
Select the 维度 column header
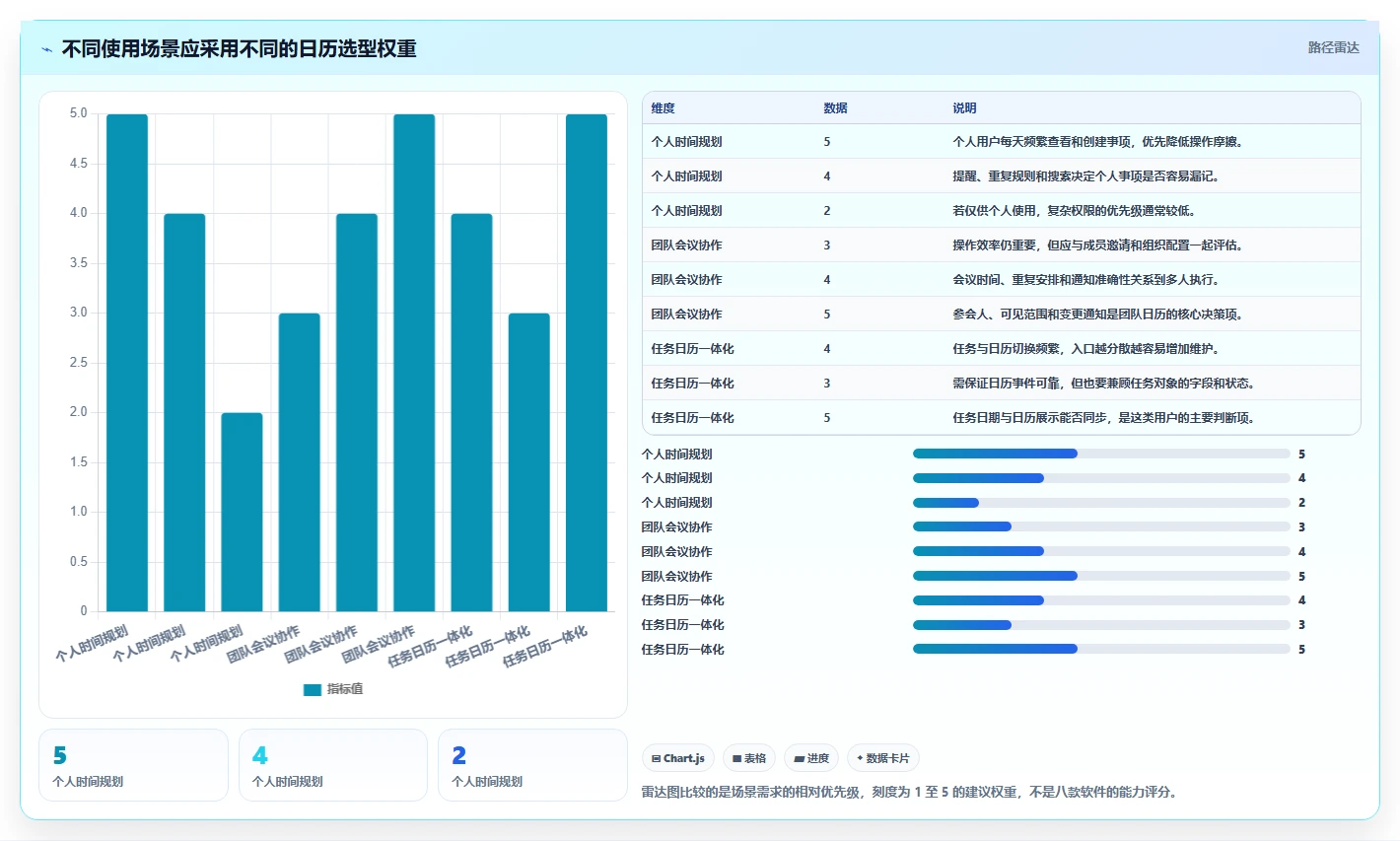664,108
